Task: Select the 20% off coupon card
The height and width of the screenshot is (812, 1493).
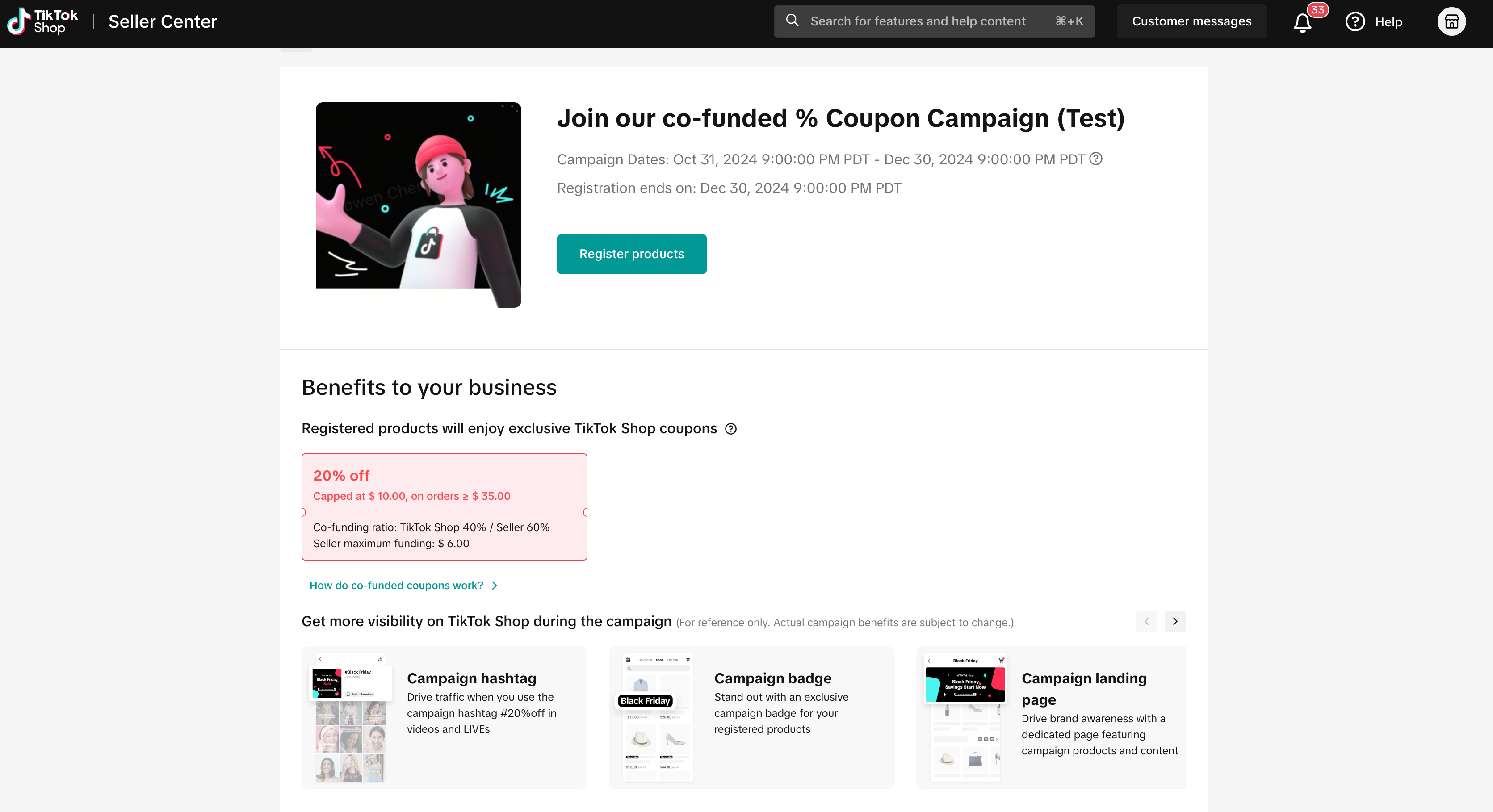Action: (444, 506)
